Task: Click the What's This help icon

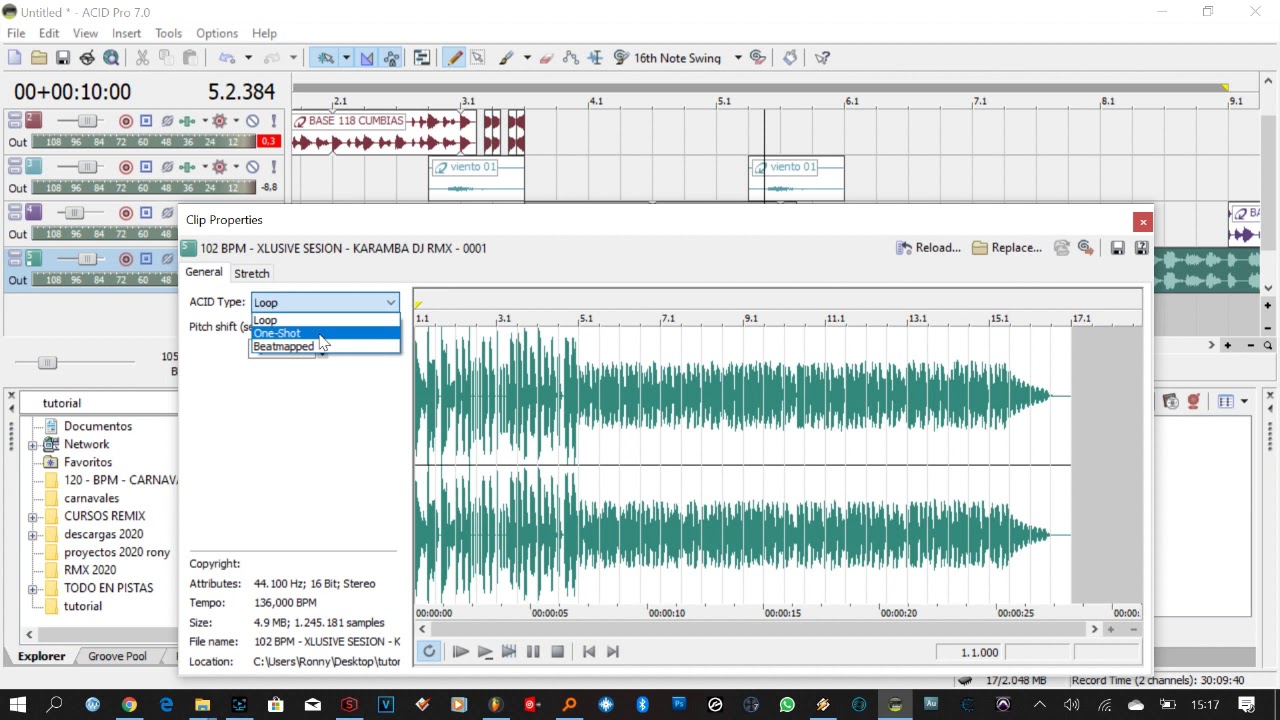Action: [x=822, y=58]
